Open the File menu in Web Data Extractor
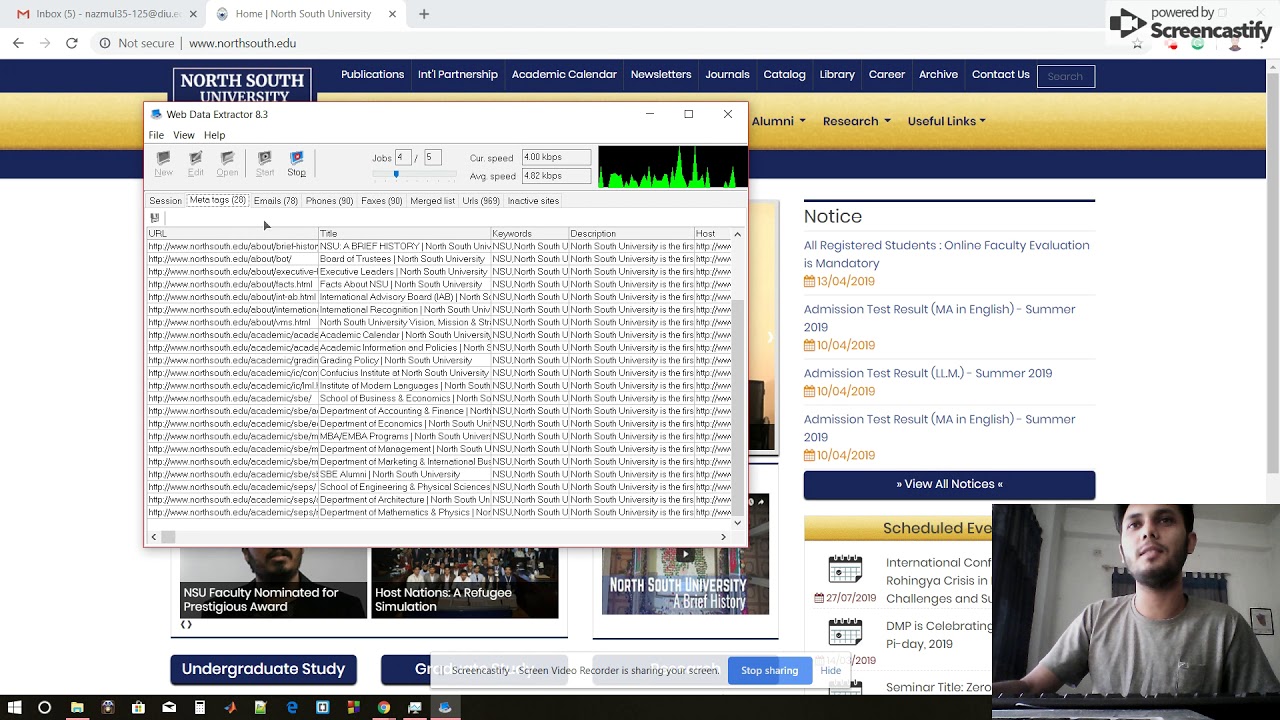Viewport: 1280px width, 720px height. 156,135
